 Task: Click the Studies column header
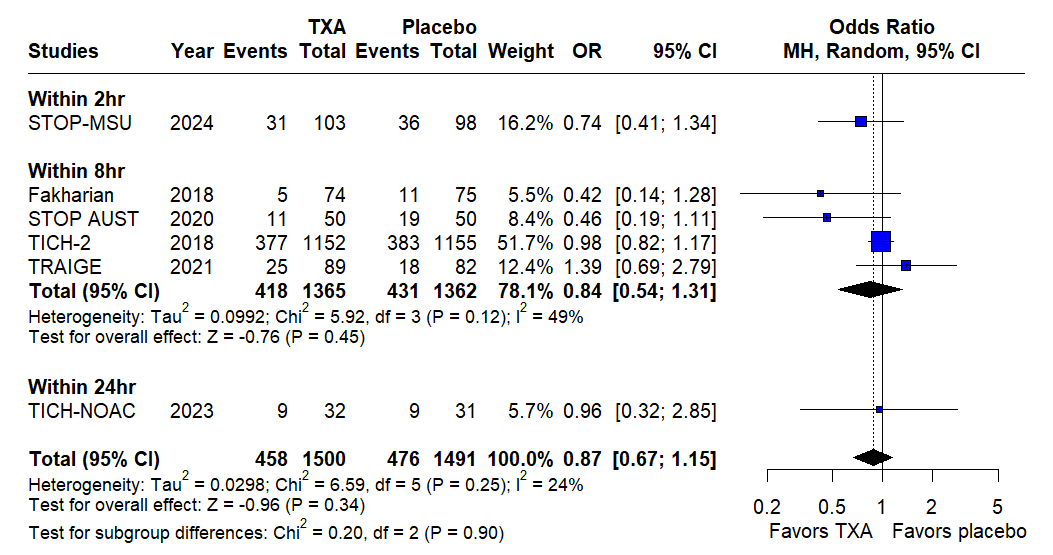(x=63, y=51)
